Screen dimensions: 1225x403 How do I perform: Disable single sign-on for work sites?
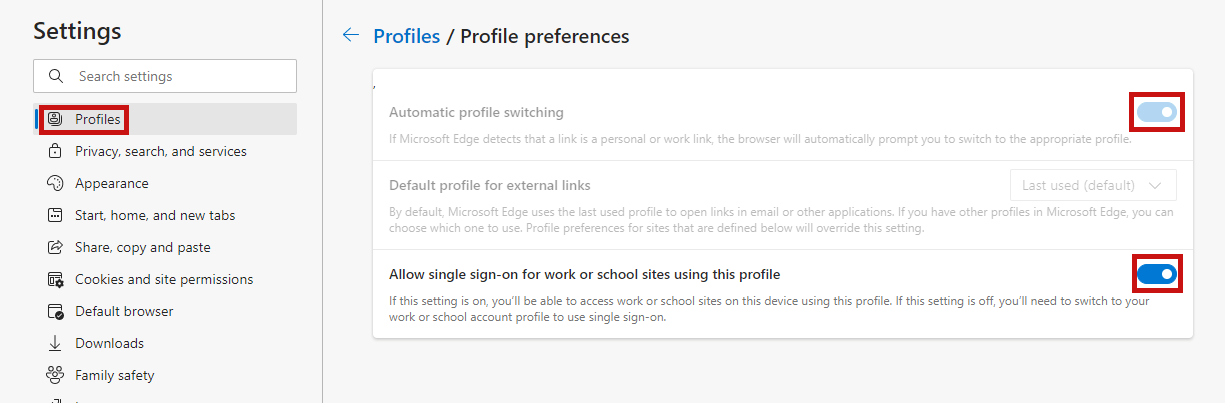tap(1157, 274)
